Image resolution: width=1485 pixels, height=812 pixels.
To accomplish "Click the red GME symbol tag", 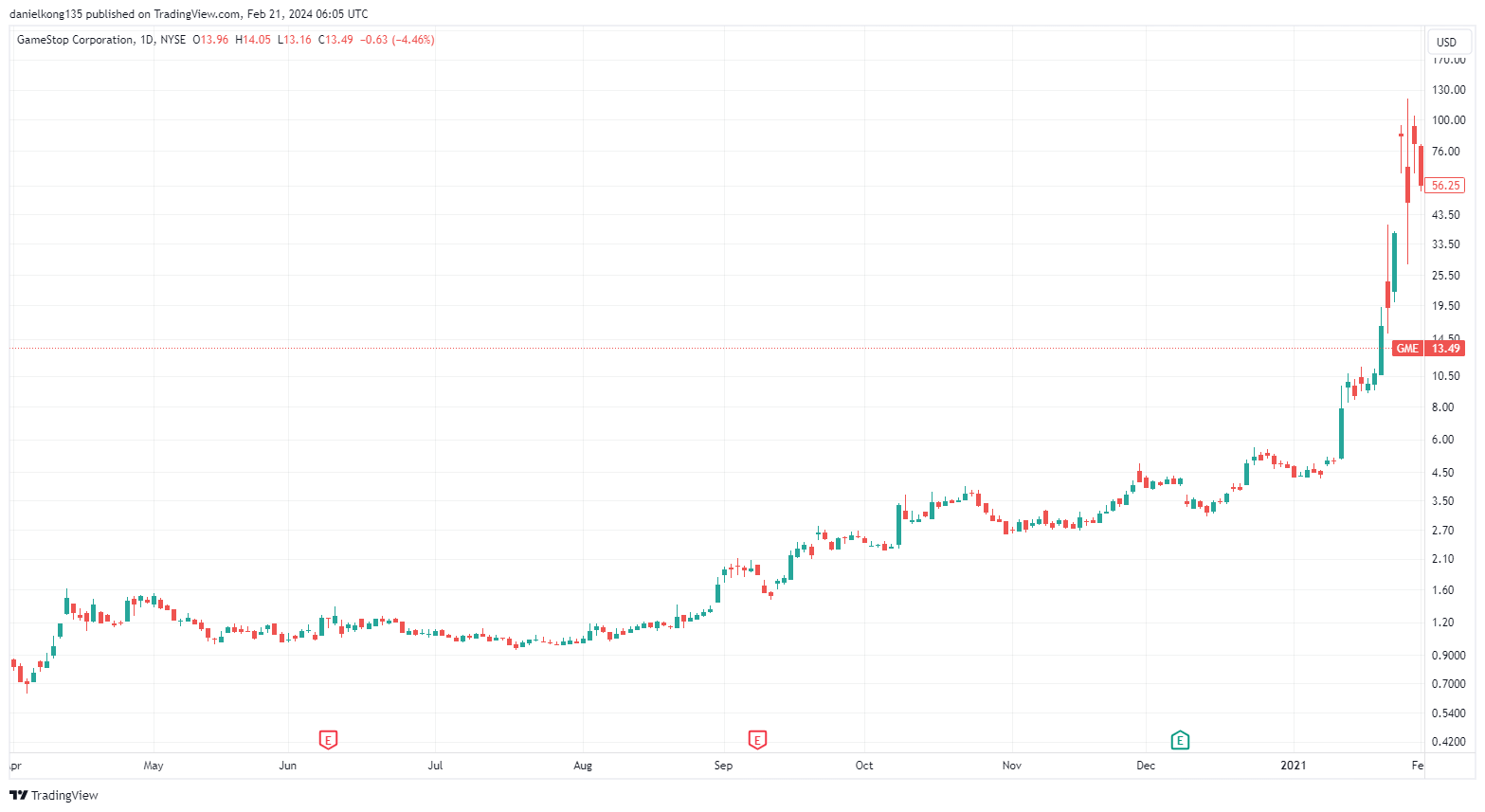I will (1407, 349).
